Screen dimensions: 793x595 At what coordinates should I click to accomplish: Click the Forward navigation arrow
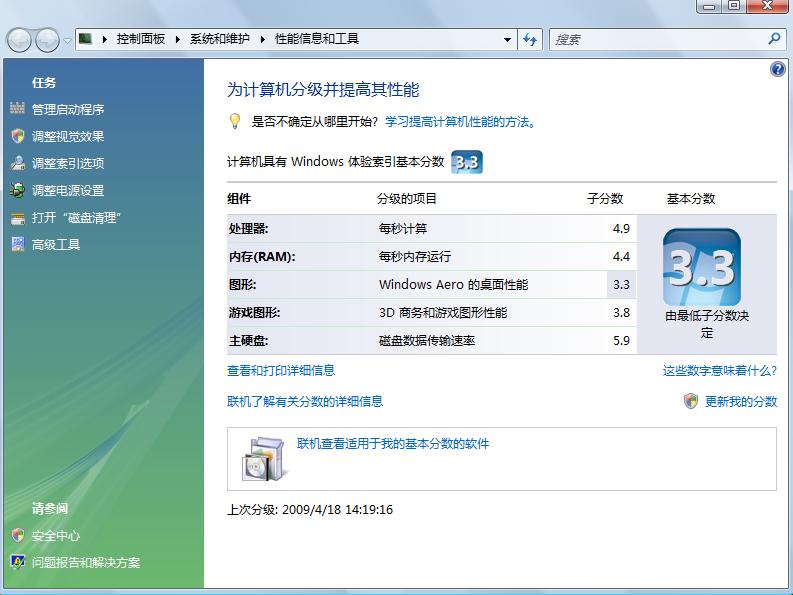click(x=47, y=39)
